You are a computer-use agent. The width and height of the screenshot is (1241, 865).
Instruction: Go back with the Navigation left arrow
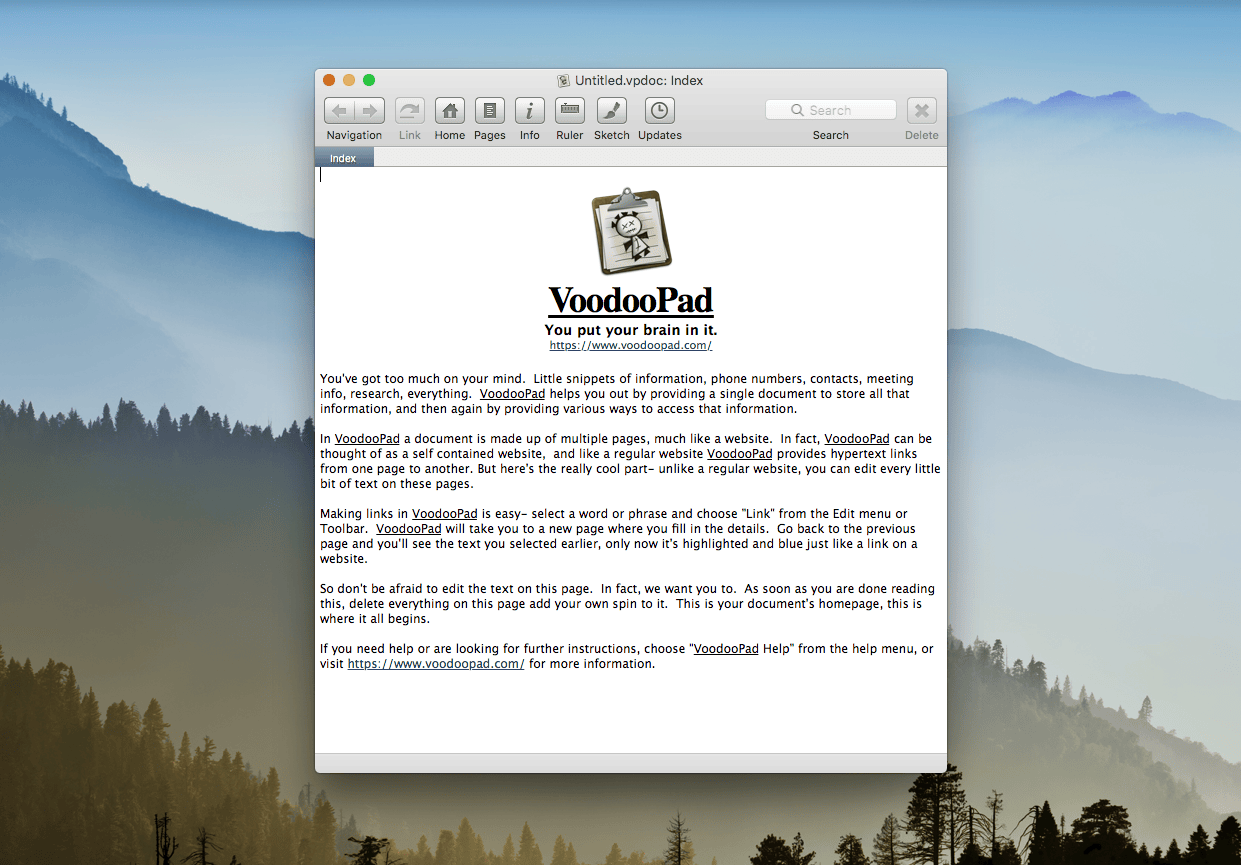[x=340, y=111]
